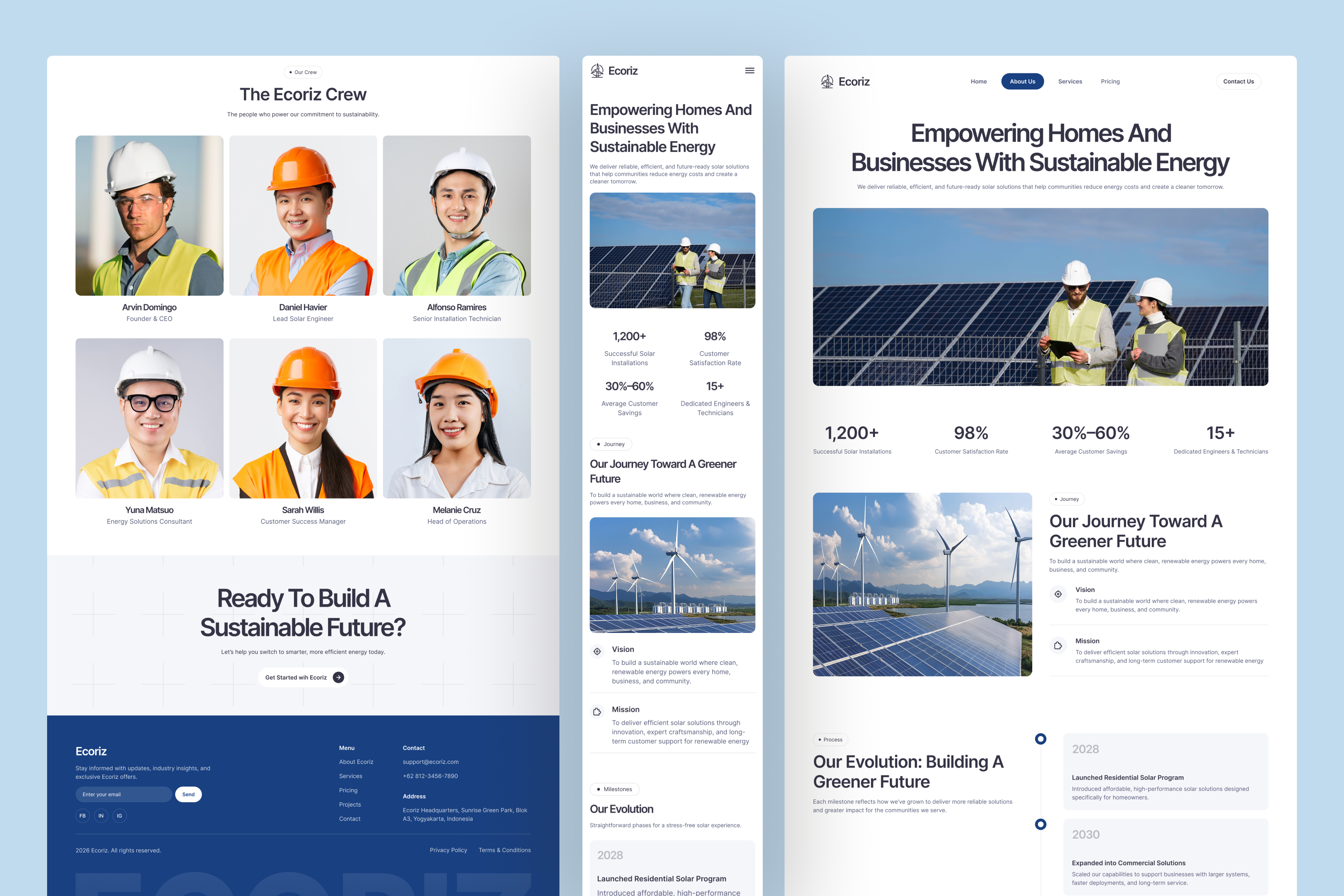
Task: Click the Vision target icon in desktop layout
Action: 1058,594
